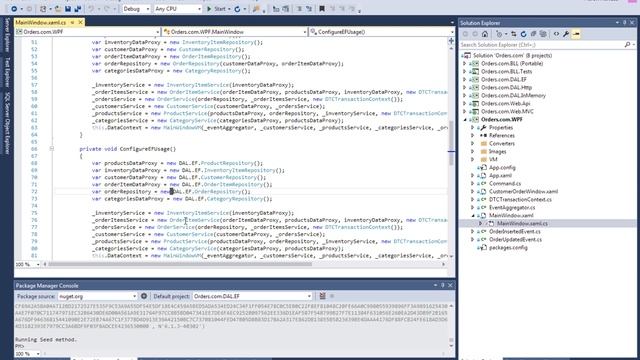Click the Save All icon in the toolbar

click(78, 9)
